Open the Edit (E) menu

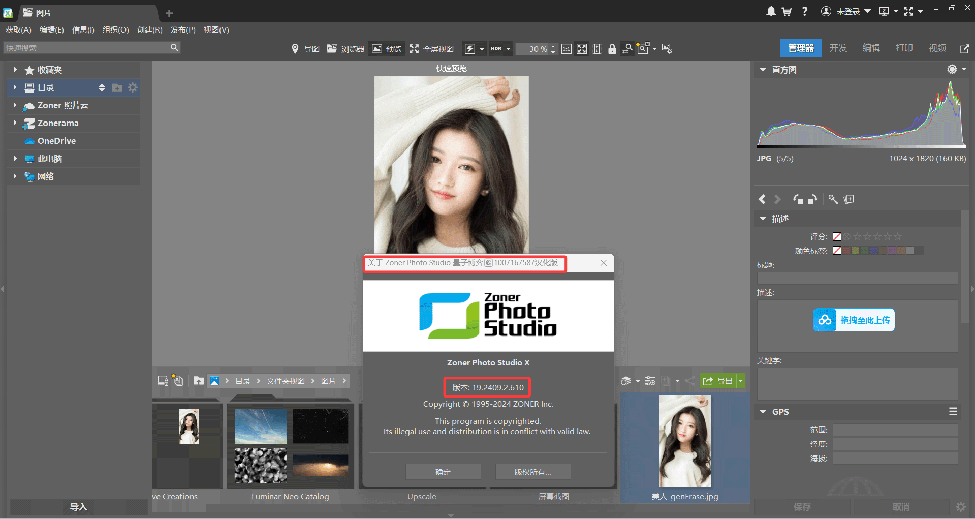click(x=52, y=30)
